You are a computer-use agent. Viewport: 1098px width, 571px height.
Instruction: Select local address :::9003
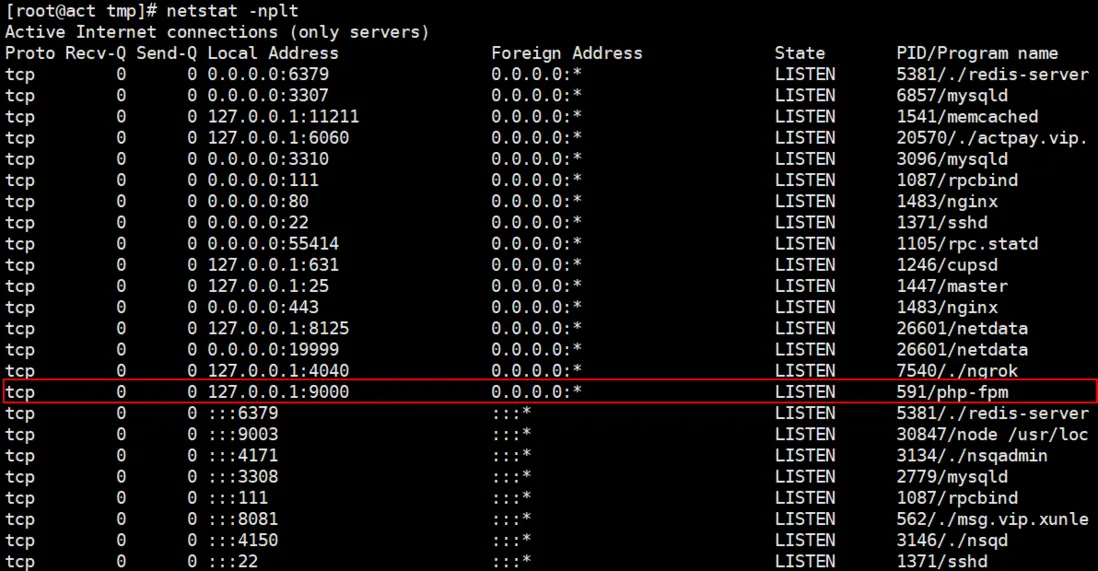pos(242,434)
